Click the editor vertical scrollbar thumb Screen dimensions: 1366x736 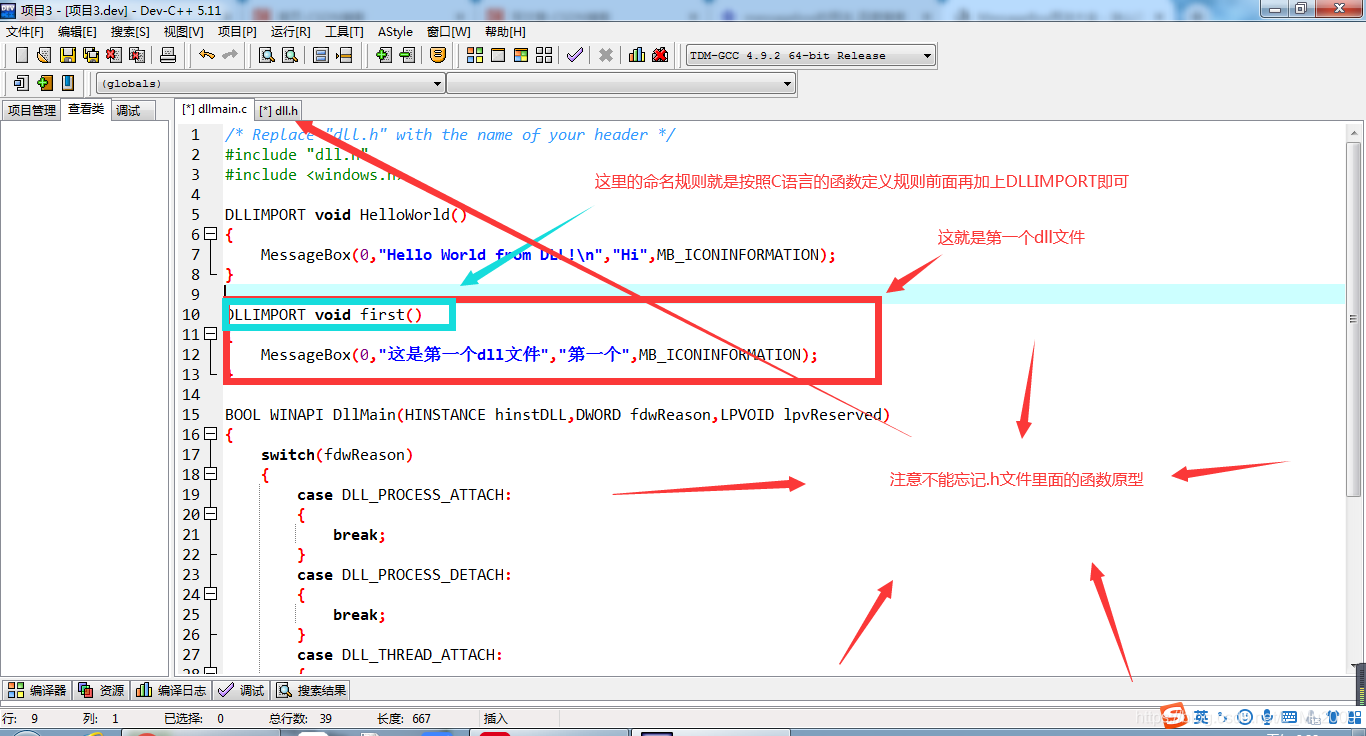[1354, 320]
